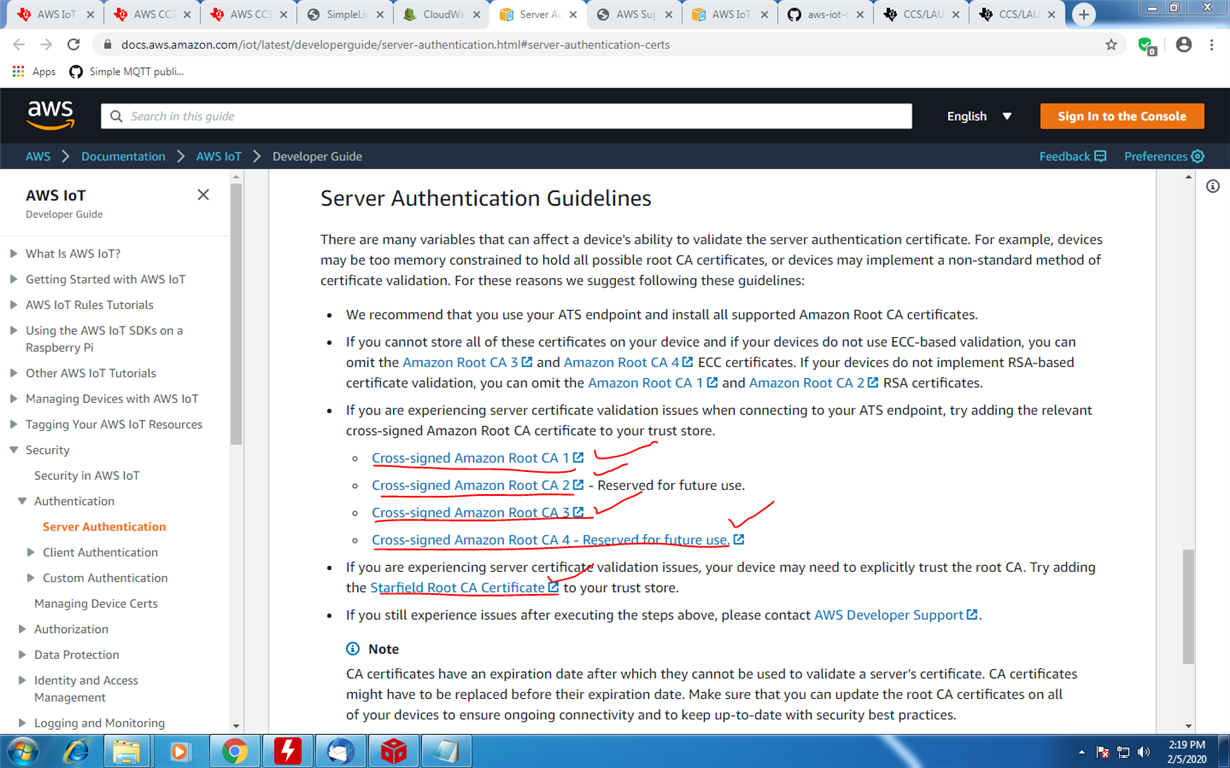This screenshot has width=1230, height=768.
Task: Open Cross-signed Amazon Root CA 3
Action: pyautogui.click(x=478, y=512)
